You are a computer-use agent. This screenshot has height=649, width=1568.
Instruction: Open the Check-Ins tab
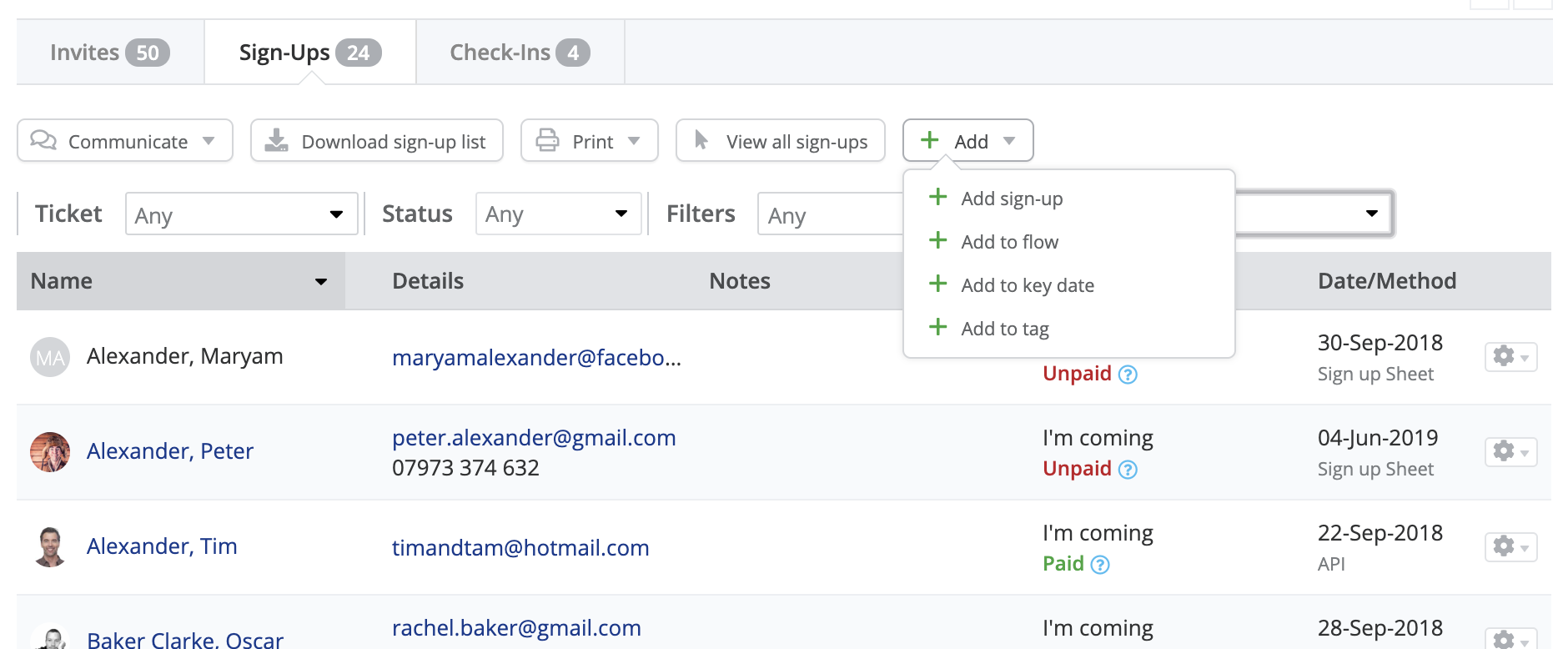pos(520,53)
